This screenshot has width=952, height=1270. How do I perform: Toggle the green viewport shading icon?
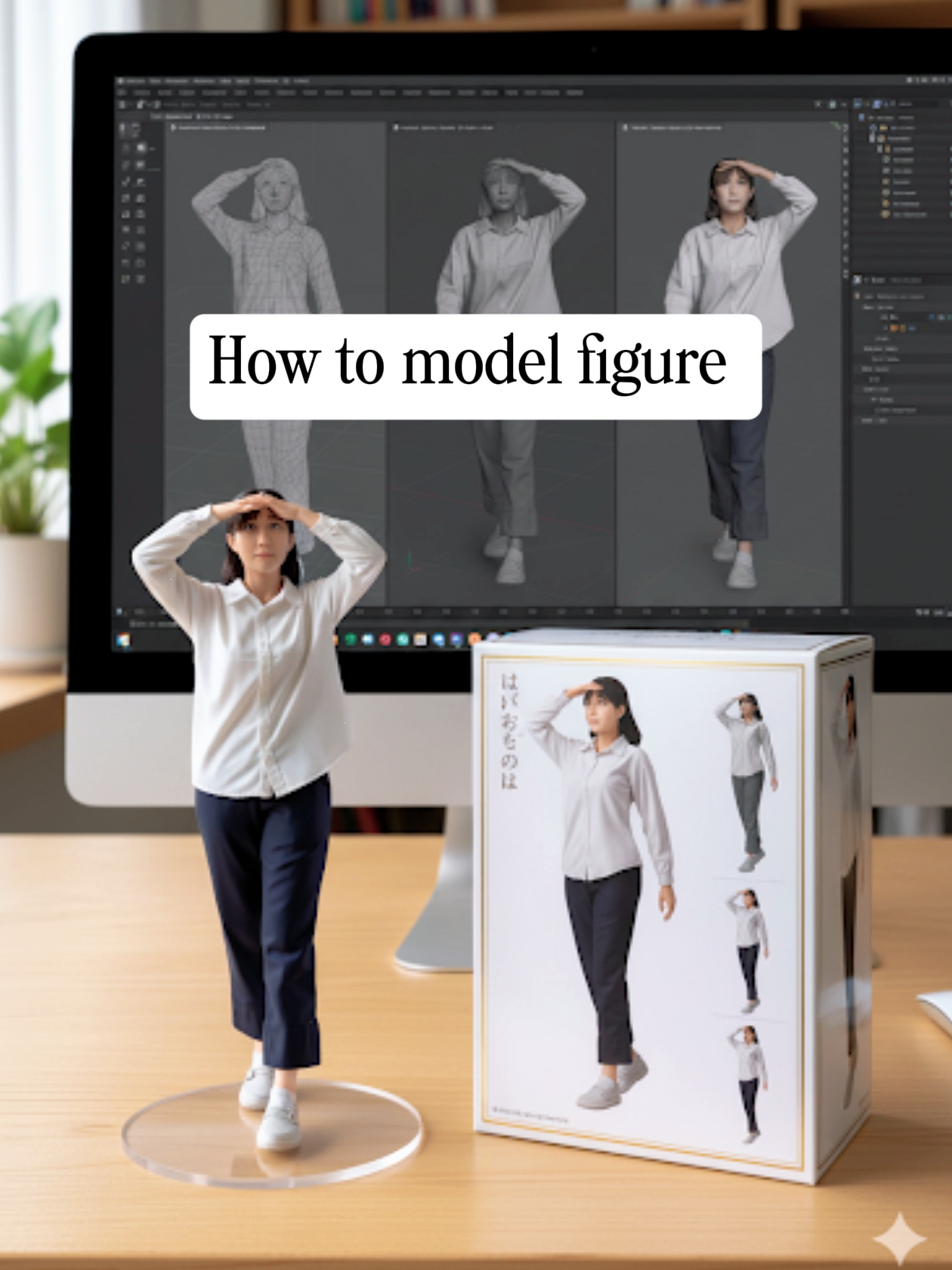click(835, 126)
